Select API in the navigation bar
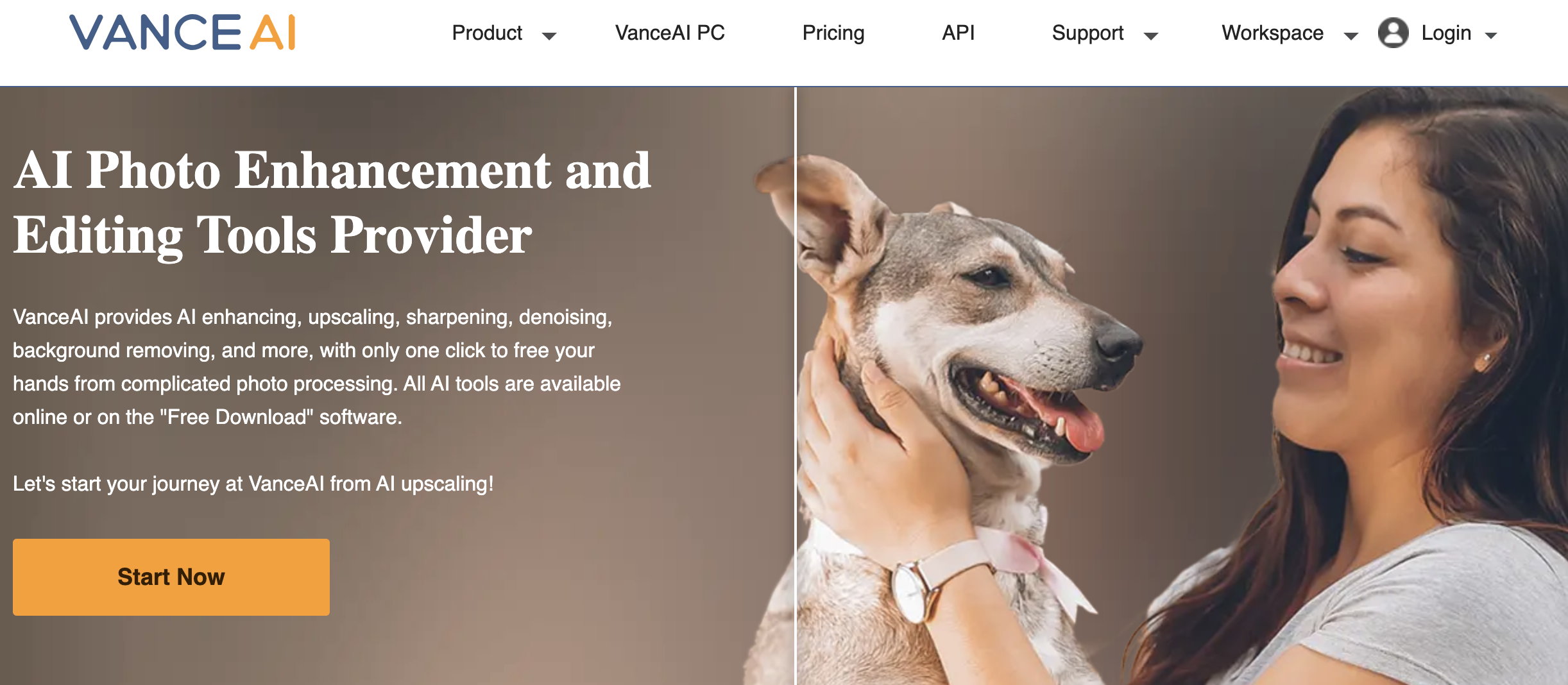Viewport: 1568px width, 685px height. click(x=958, y=33)
